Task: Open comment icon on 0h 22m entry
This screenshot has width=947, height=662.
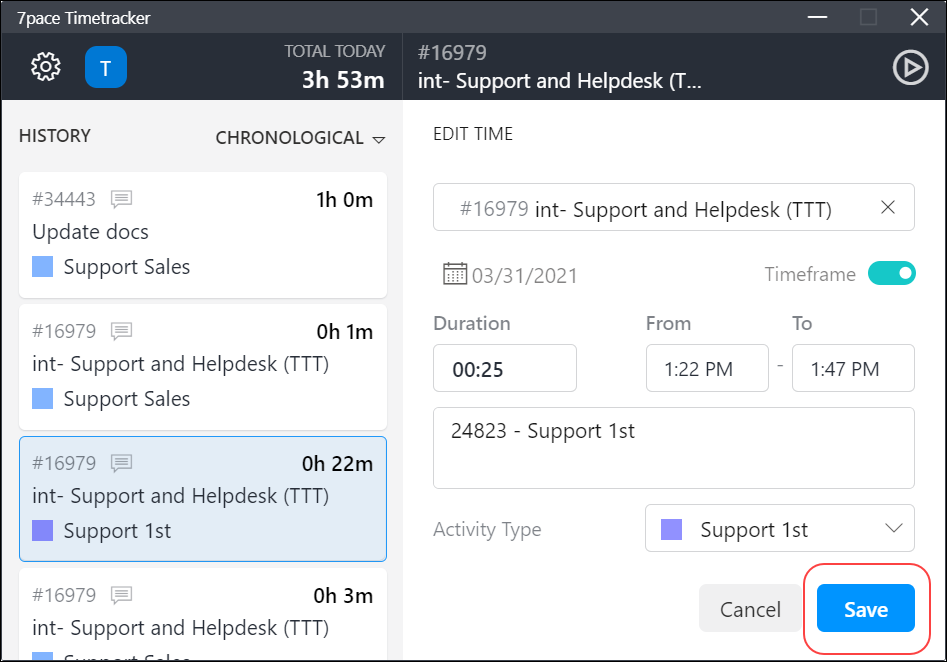Action: (x=121, y=463)
